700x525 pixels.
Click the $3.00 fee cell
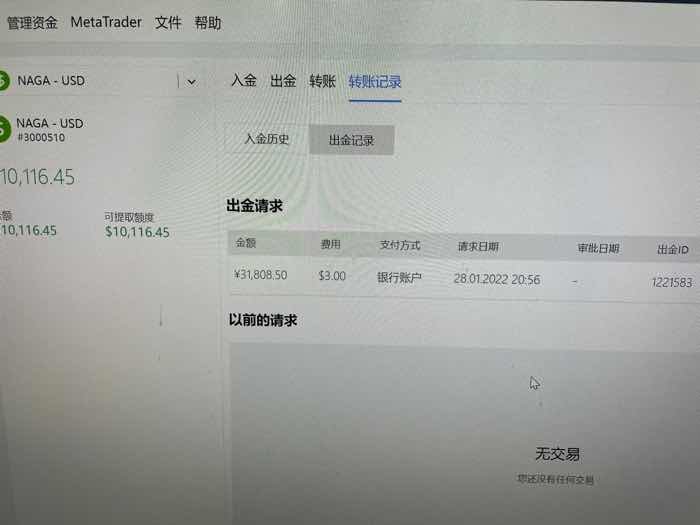tap(332, 276)
